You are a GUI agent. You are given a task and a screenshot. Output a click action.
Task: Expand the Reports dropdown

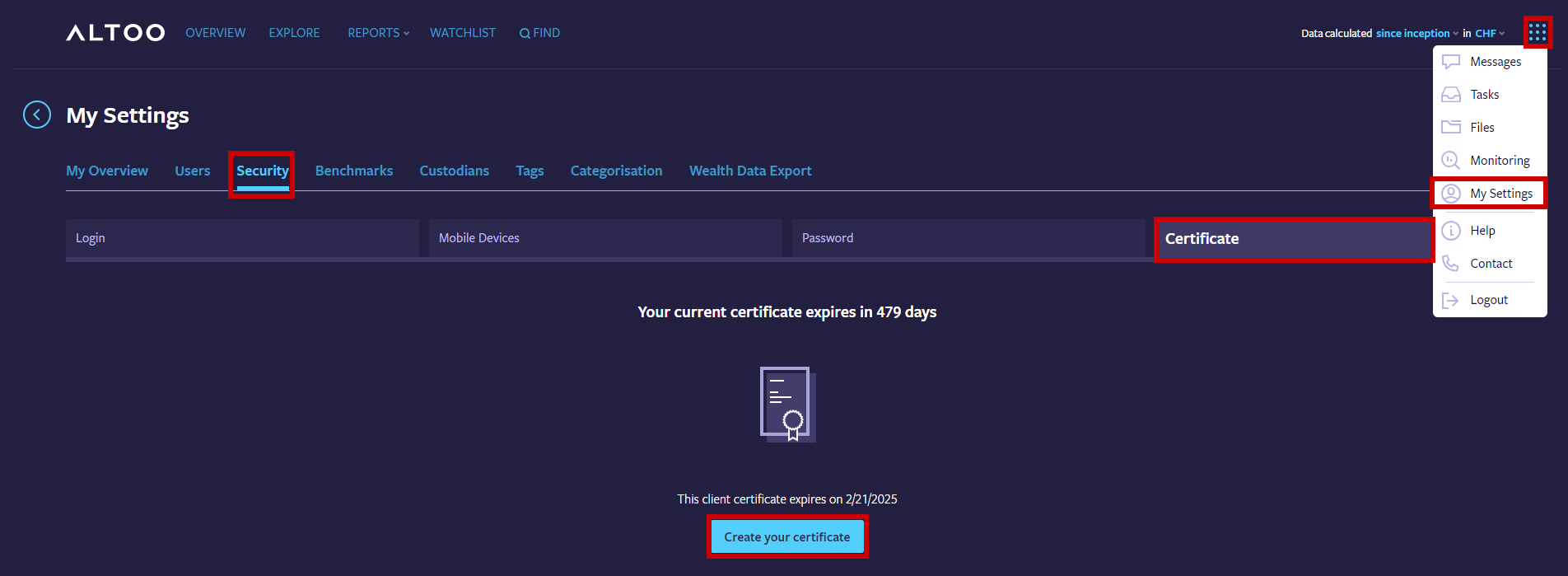(x=378, y=33)
